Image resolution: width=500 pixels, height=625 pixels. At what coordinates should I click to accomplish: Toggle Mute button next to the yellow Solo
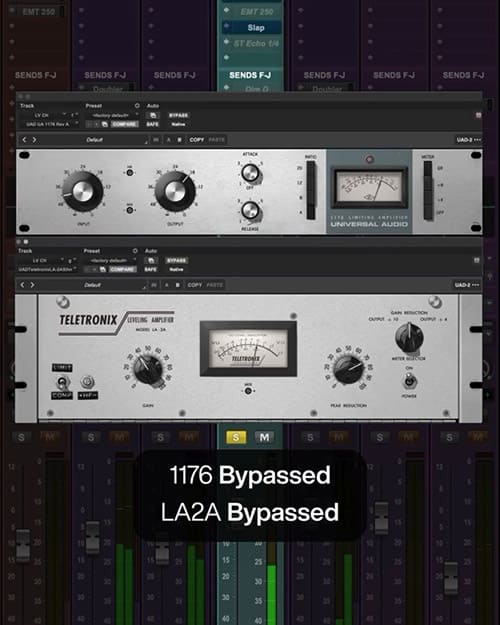click(x=264, y=437)
